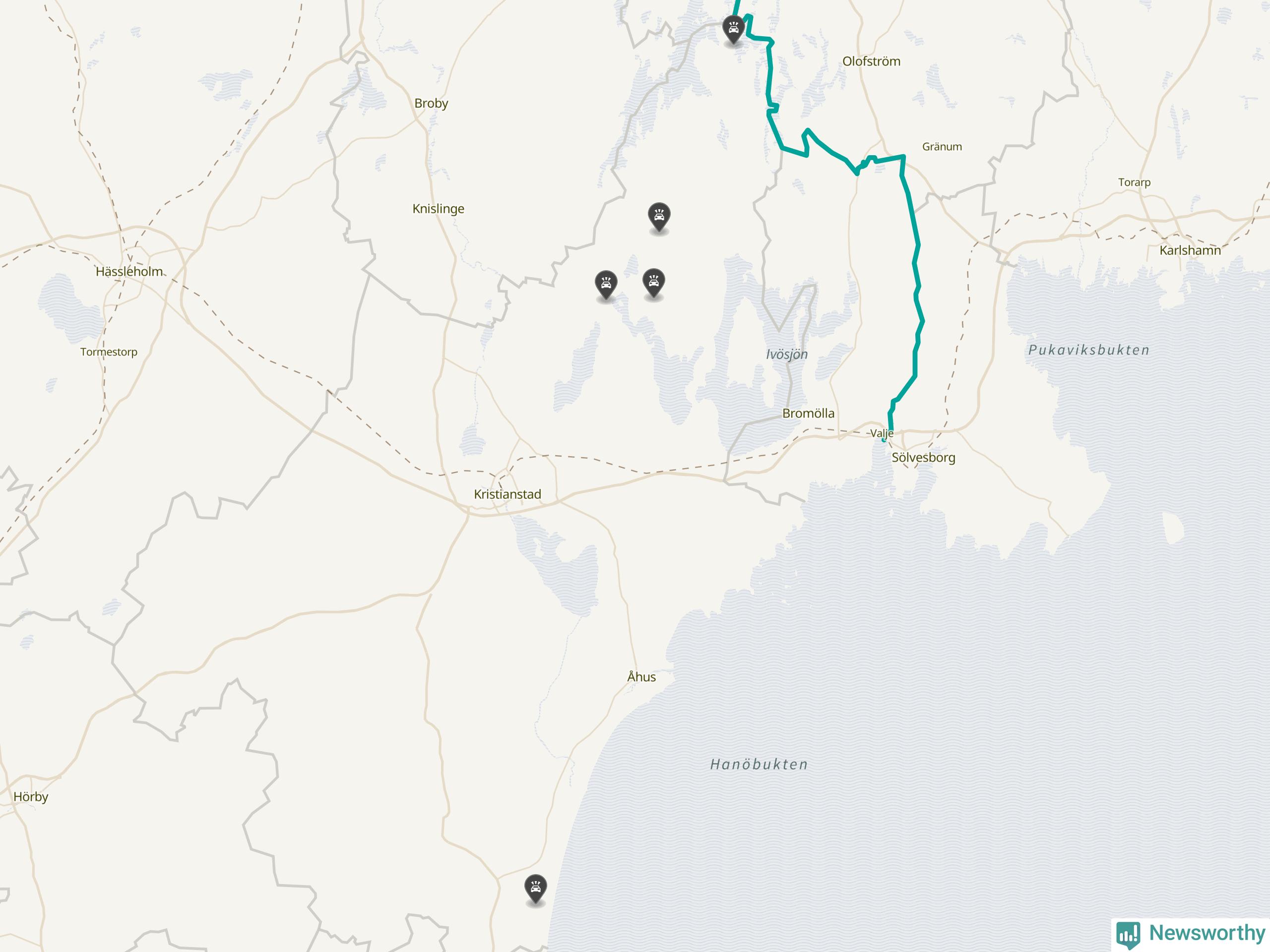Screen dimensions: 1270x952
Task: Click the Hanöbukten bay label
Action: point(759,764)
